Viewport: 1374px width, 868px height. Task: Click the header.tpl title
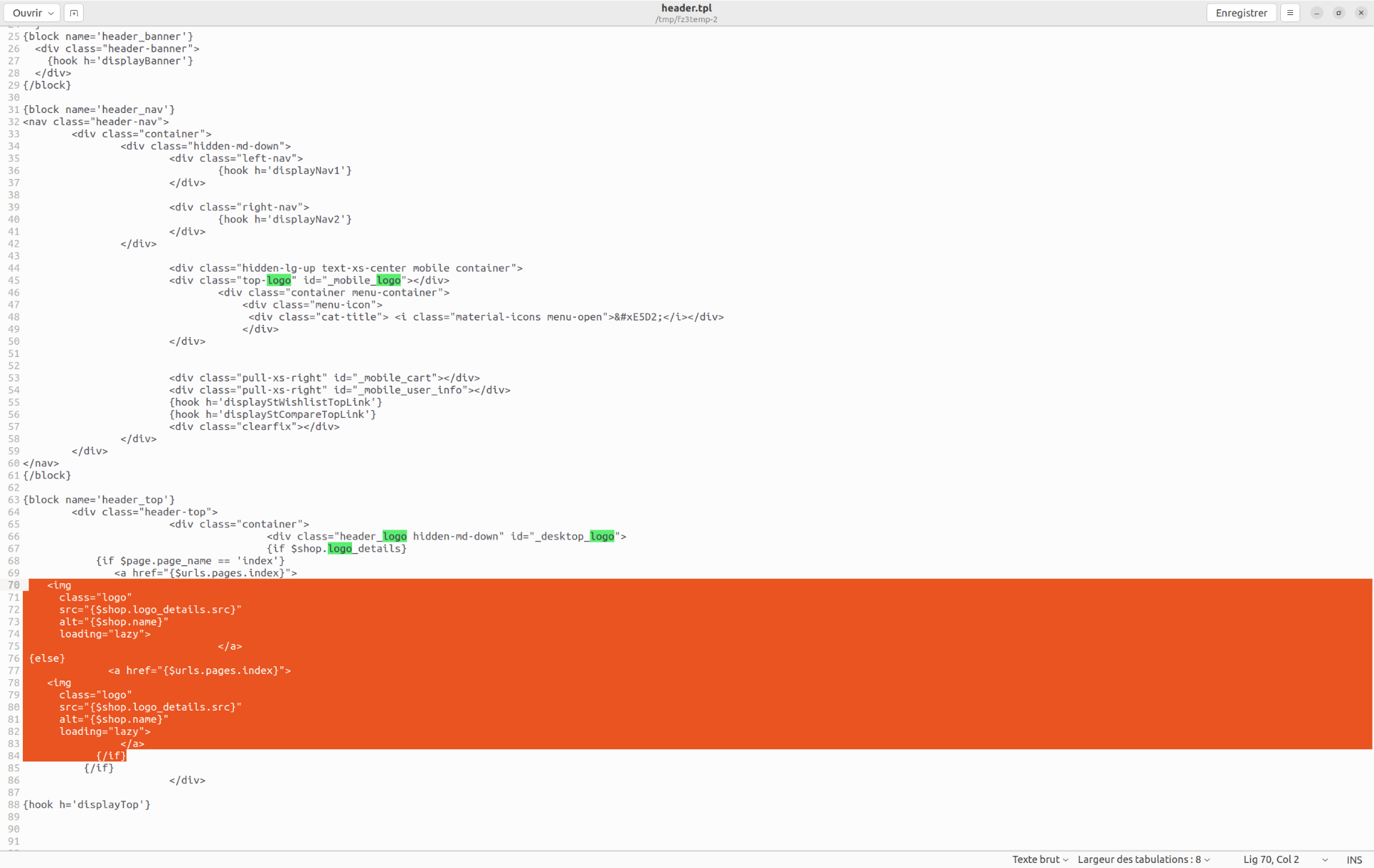coord(686,8)
